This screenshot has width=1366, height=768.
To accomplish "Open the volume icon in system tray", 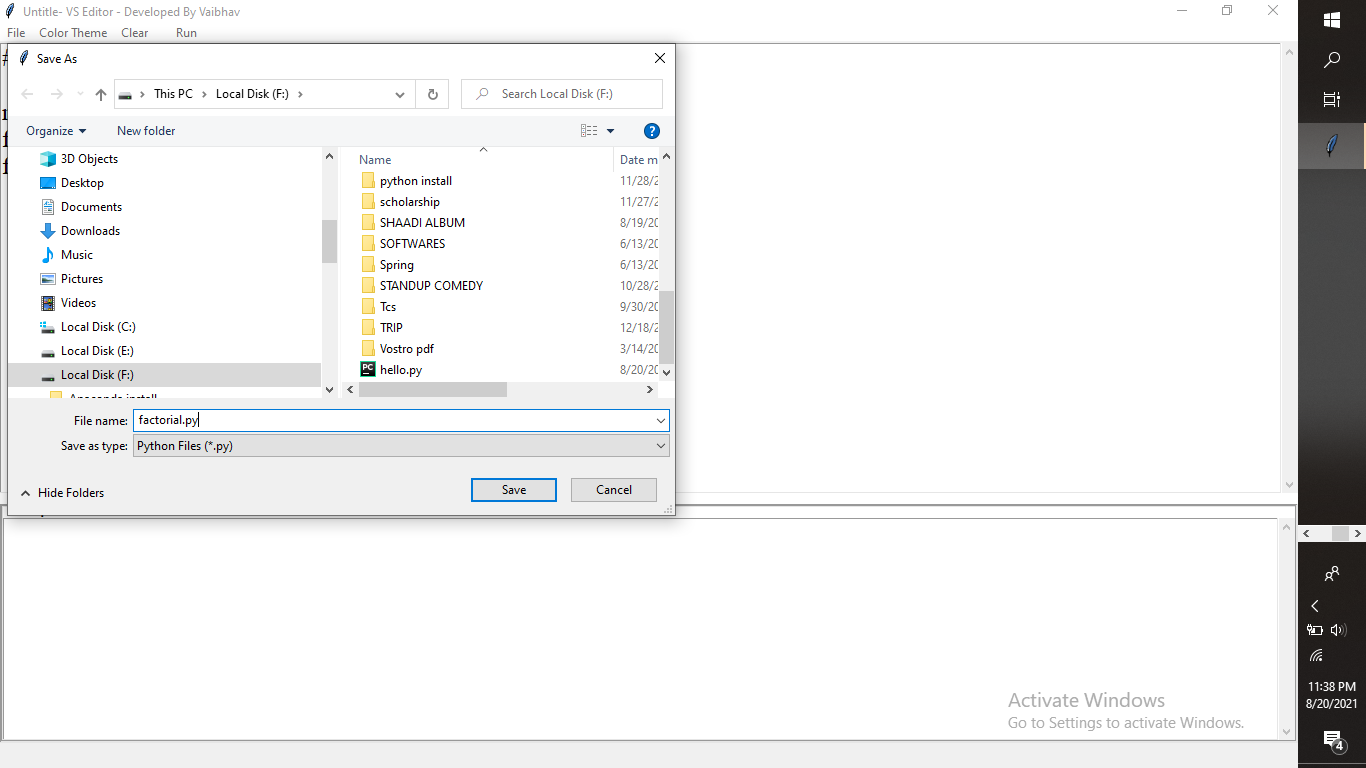I will (x=1339, y=630).
